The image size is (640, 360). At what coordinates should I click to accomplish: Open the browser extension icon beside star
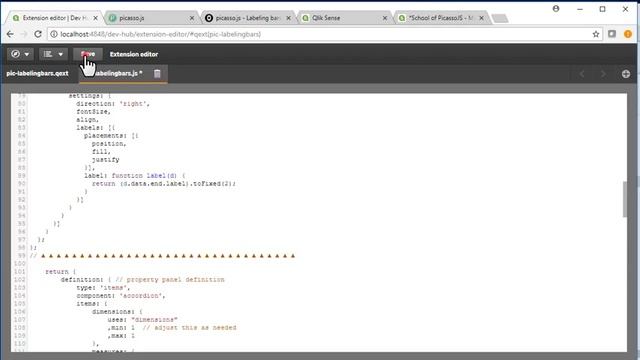pyautogui.click(x=612, y=34)
